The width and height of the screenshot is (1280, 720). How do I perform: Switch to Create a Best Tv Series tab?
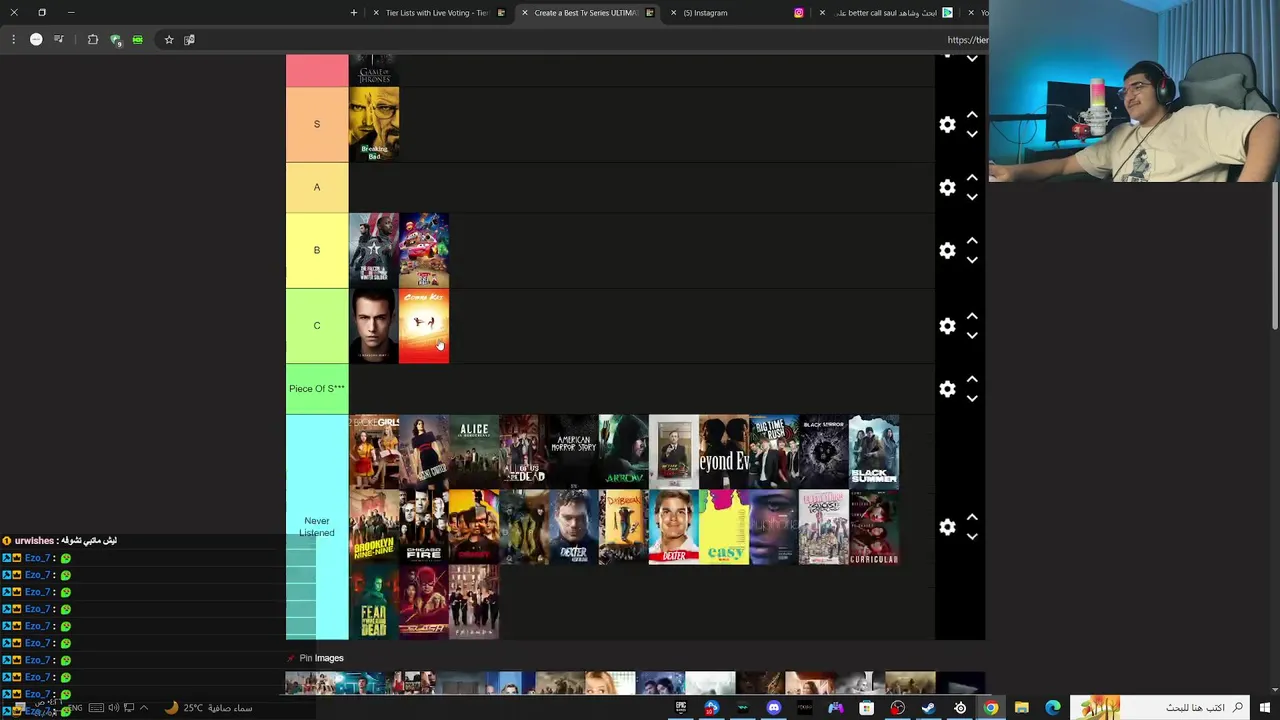pyautogui.click(x=586, y=13)
